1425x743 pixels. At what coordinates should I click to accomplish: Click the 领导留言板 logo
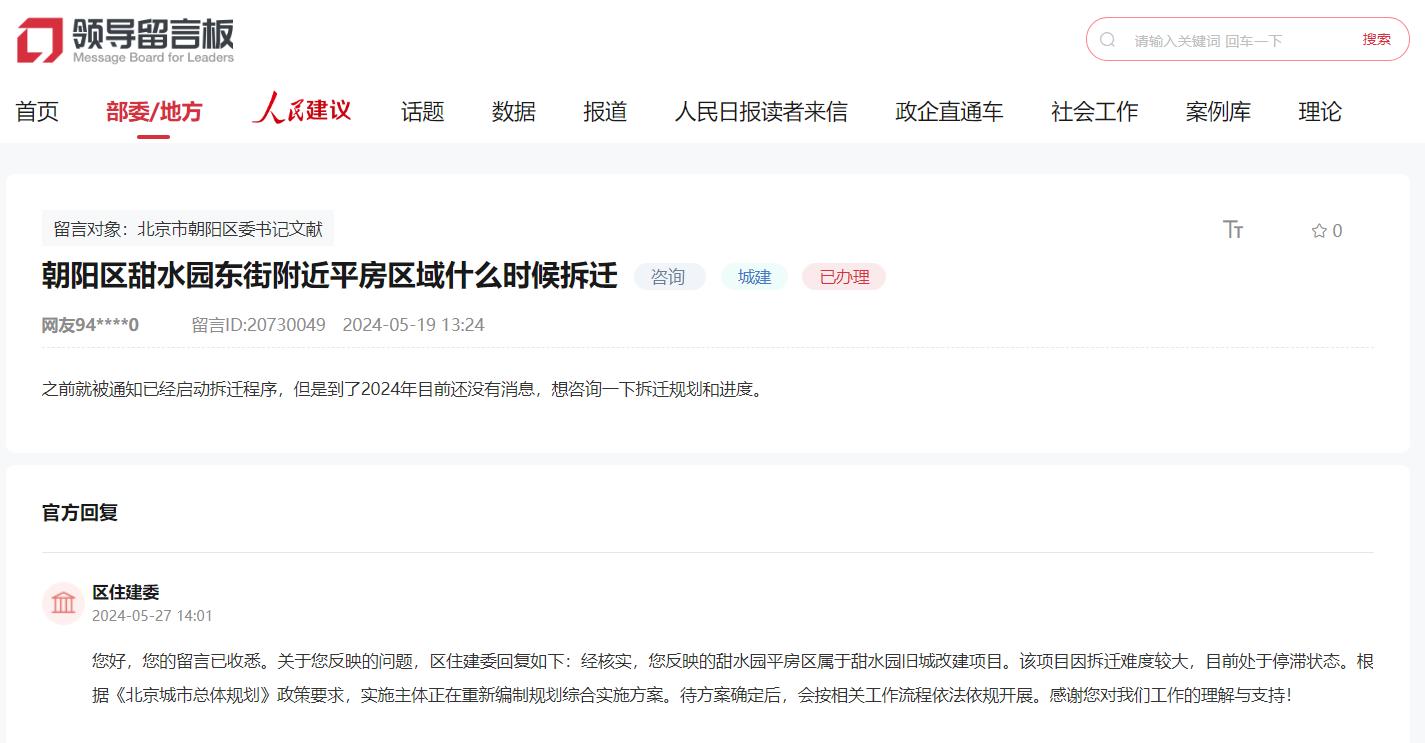(126, 40)
